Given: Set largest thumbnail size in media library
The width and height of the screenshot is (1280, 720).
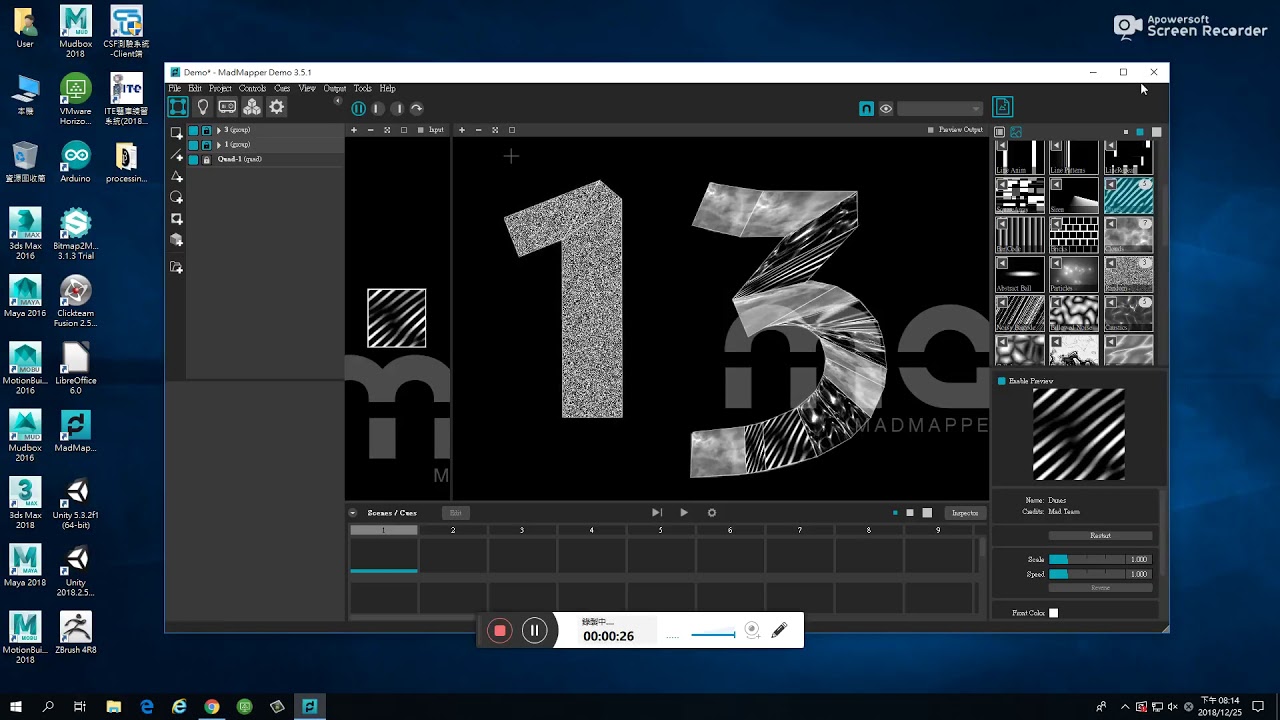Looking at the screenshot, I should pyautogui.click(x=1157, y=132).
